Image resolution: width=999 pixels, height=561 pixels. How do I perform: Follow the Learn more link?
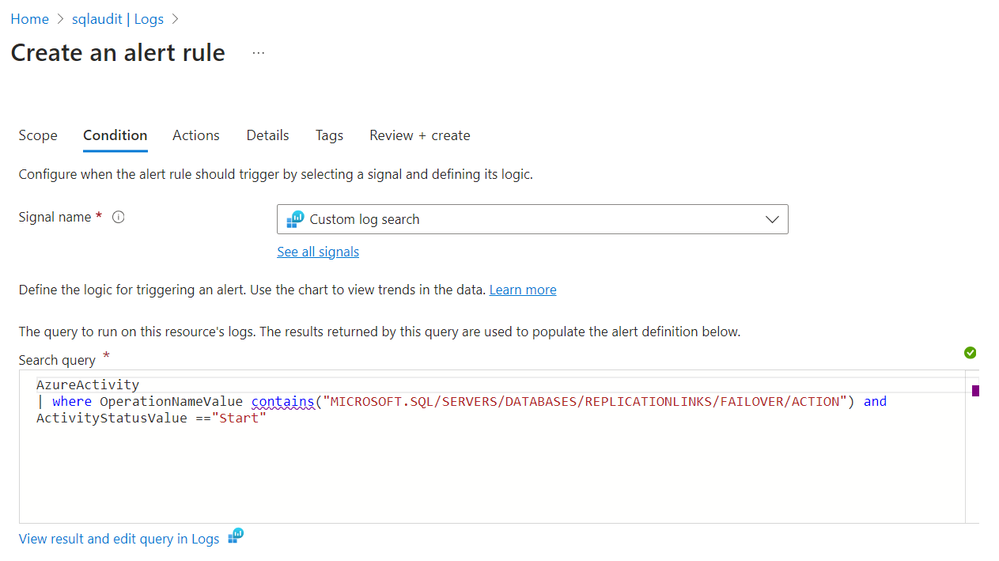[x=522, y=290]
